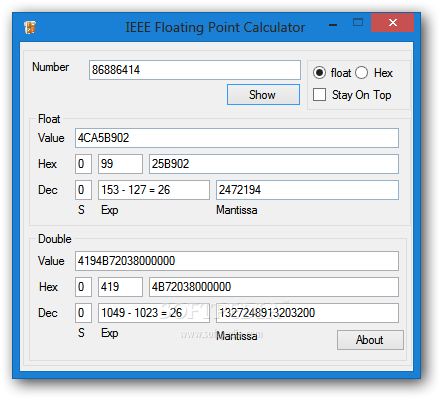
Task: Click the Float Hex exponent field 99
Action: (120, 164)
